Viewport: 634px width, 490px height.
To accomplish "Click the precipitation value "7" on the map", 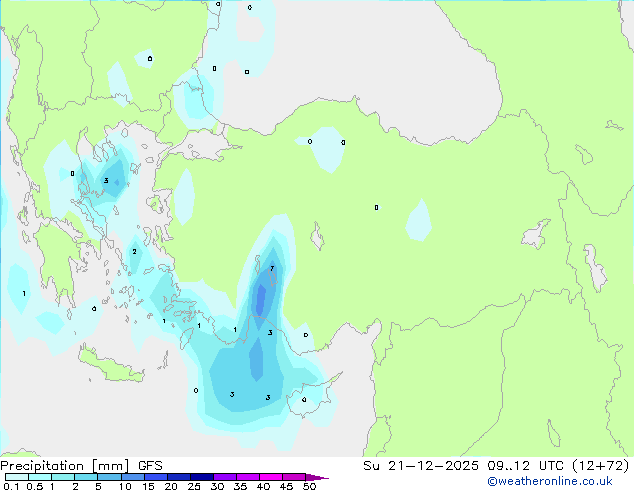I will point(272,268).
